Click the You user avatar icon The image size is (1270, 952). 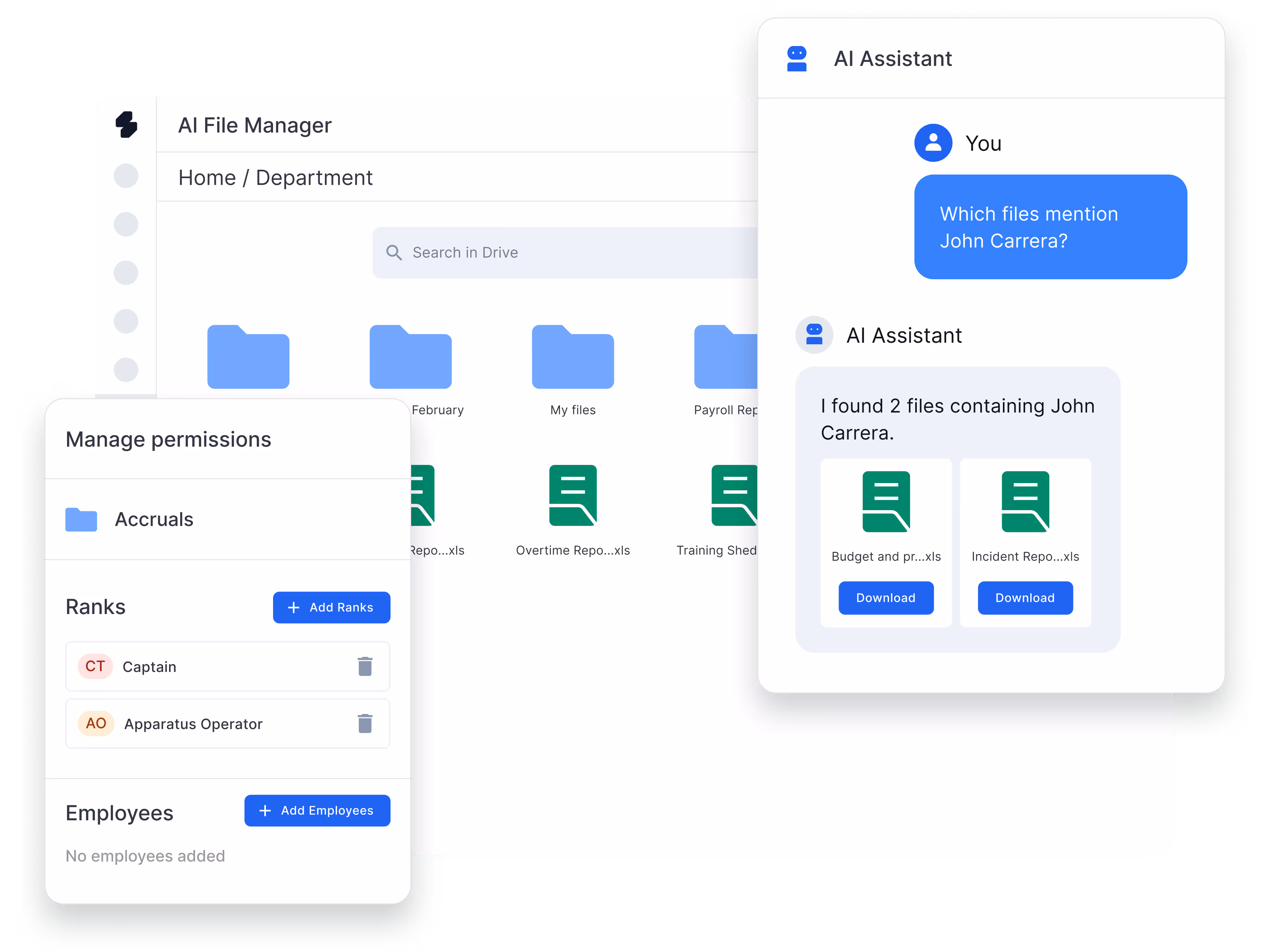[933, 143]
